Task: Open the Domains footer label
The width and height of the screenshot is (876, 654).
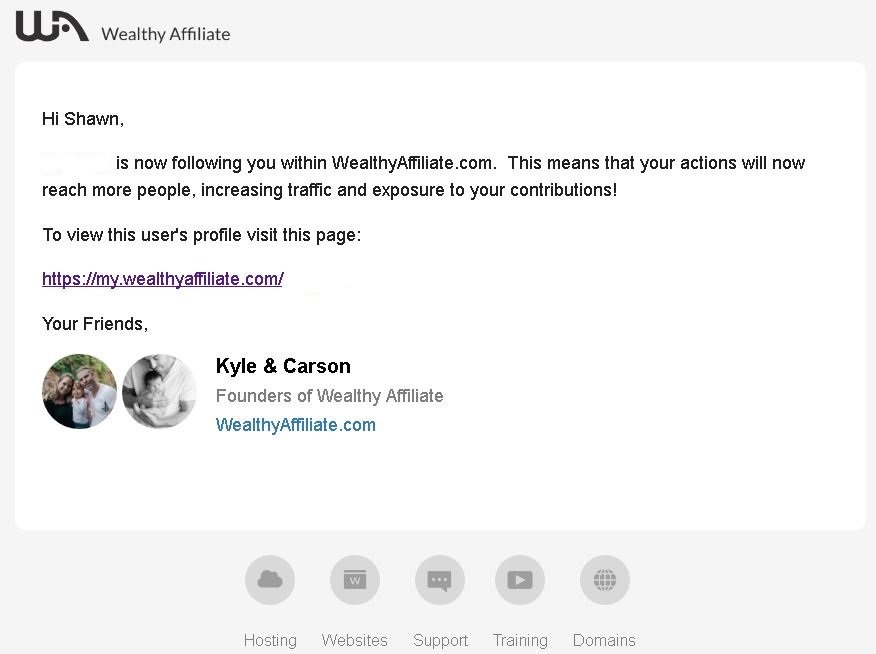Action: tap(604, 640)
